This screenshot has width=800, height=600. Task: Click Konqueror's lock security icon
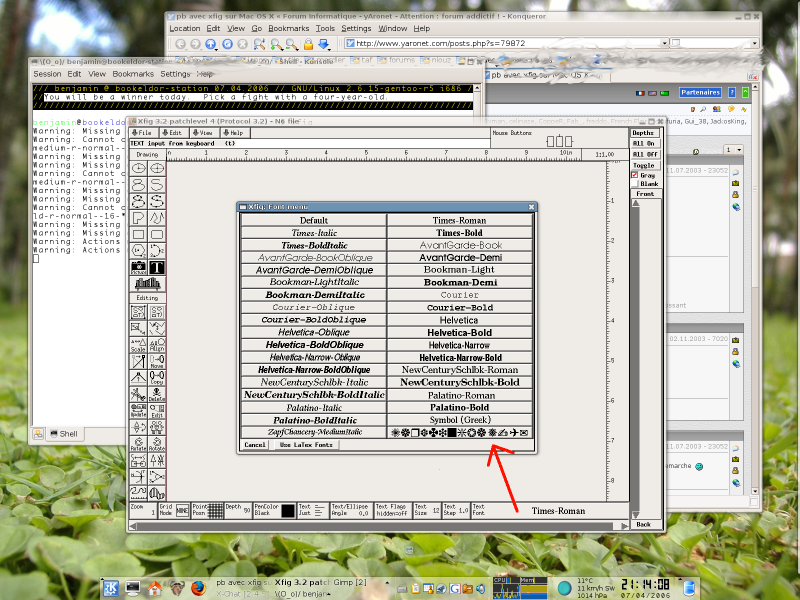tap(308, 44)
